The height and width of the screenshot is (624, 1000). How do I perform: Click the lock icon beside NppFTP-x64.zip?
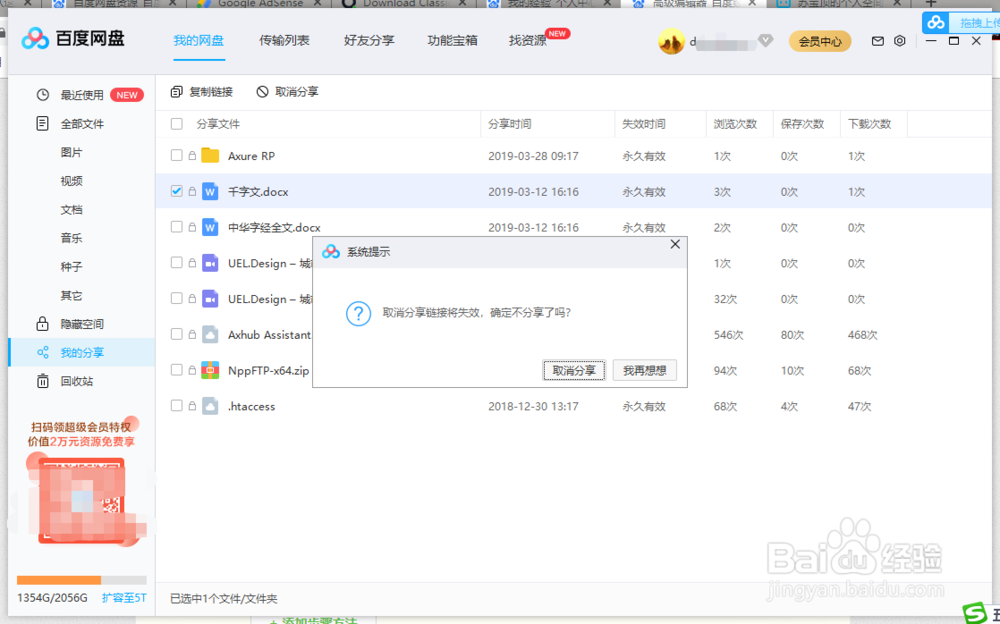click(x=192, y=369)
